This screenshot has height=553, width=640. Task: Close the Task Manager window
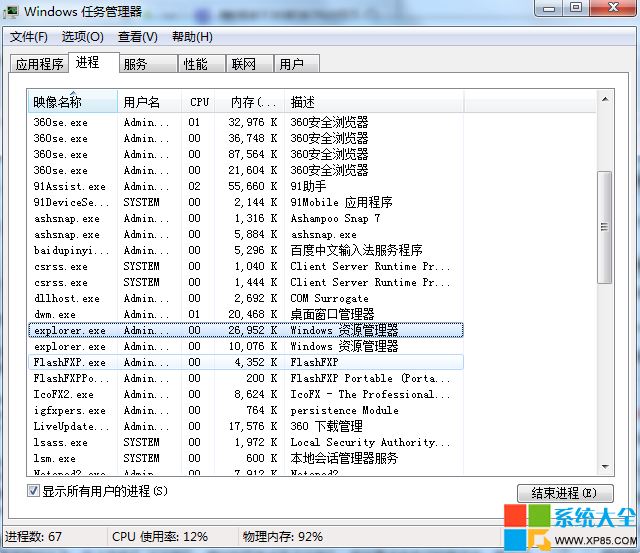click(613, 8)
